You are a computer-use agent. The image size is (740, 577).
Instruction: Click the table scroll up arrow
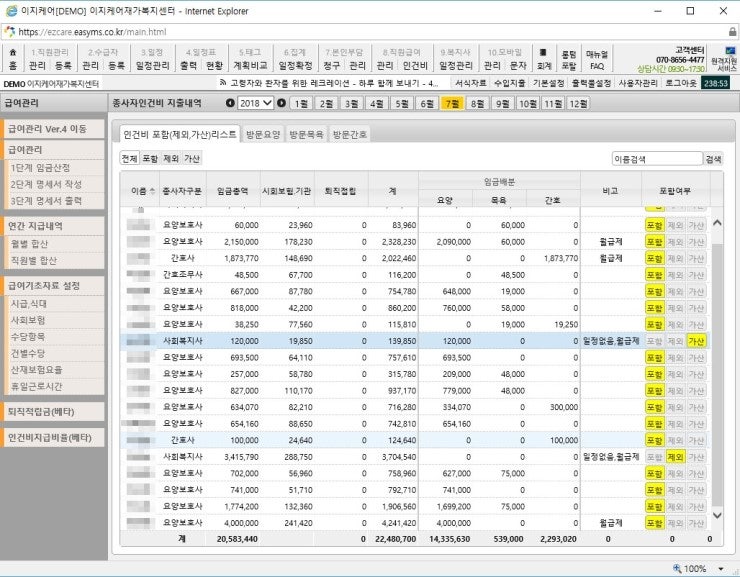(717, 223)
